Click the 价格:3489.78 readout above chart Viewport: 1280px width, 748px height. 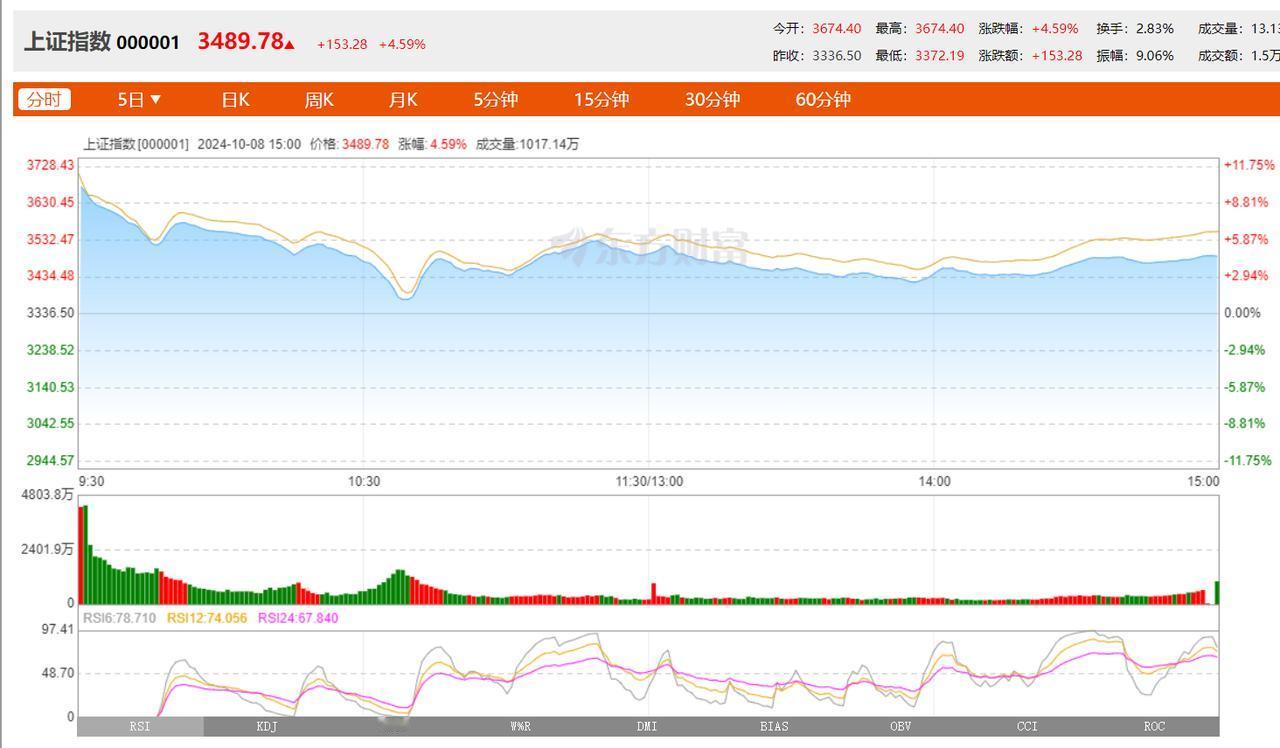(349, 144)
